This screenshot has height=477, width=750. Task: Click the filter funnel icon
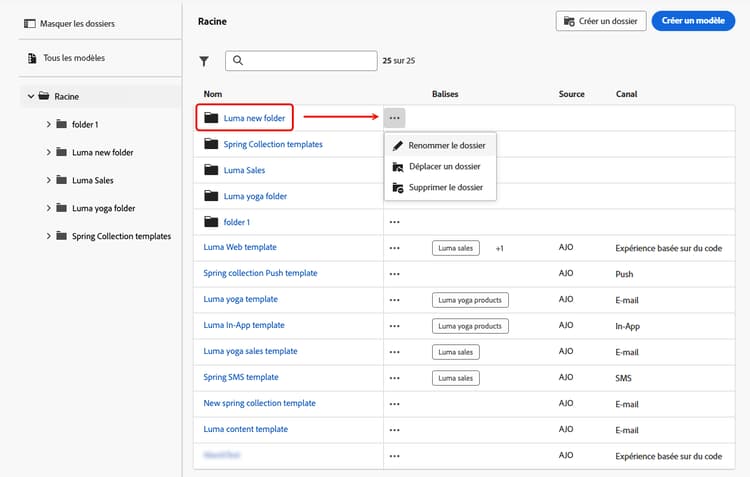204,61
